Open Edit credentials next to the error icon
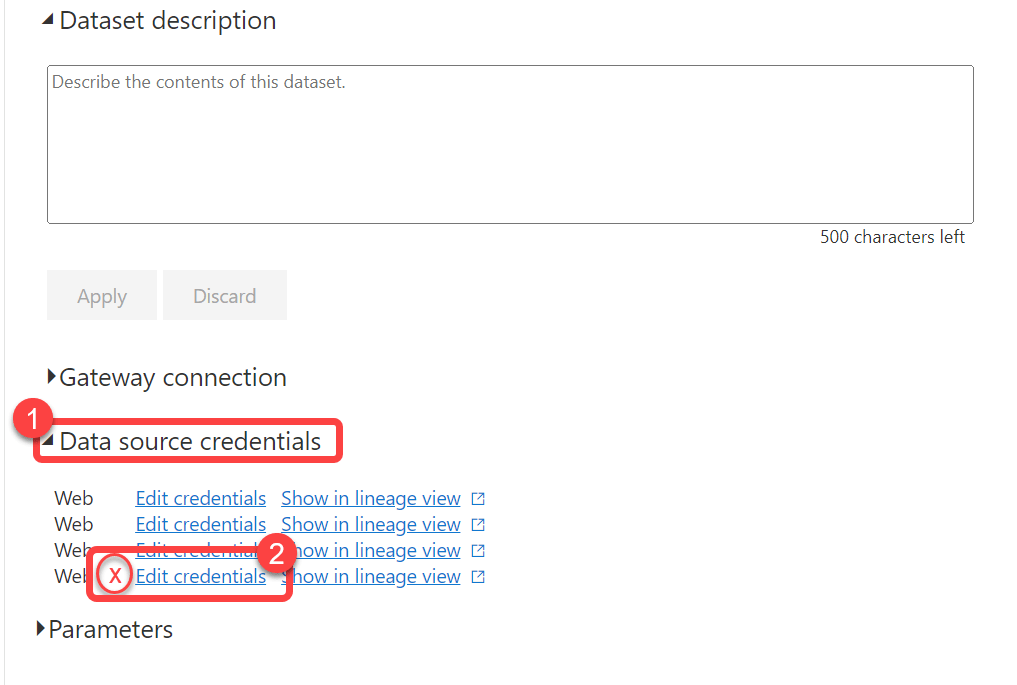 [x=200, y=577]
